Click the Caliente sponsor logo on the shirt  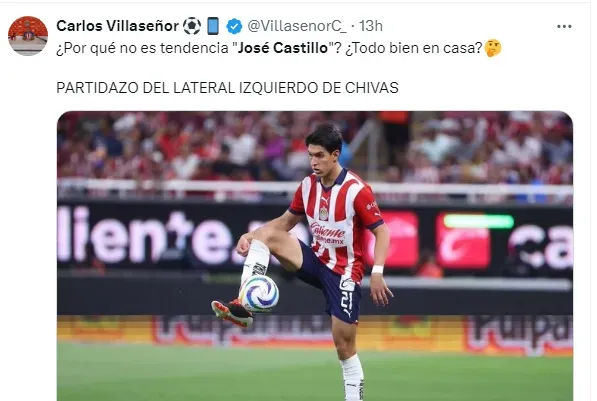coord(327,232)
